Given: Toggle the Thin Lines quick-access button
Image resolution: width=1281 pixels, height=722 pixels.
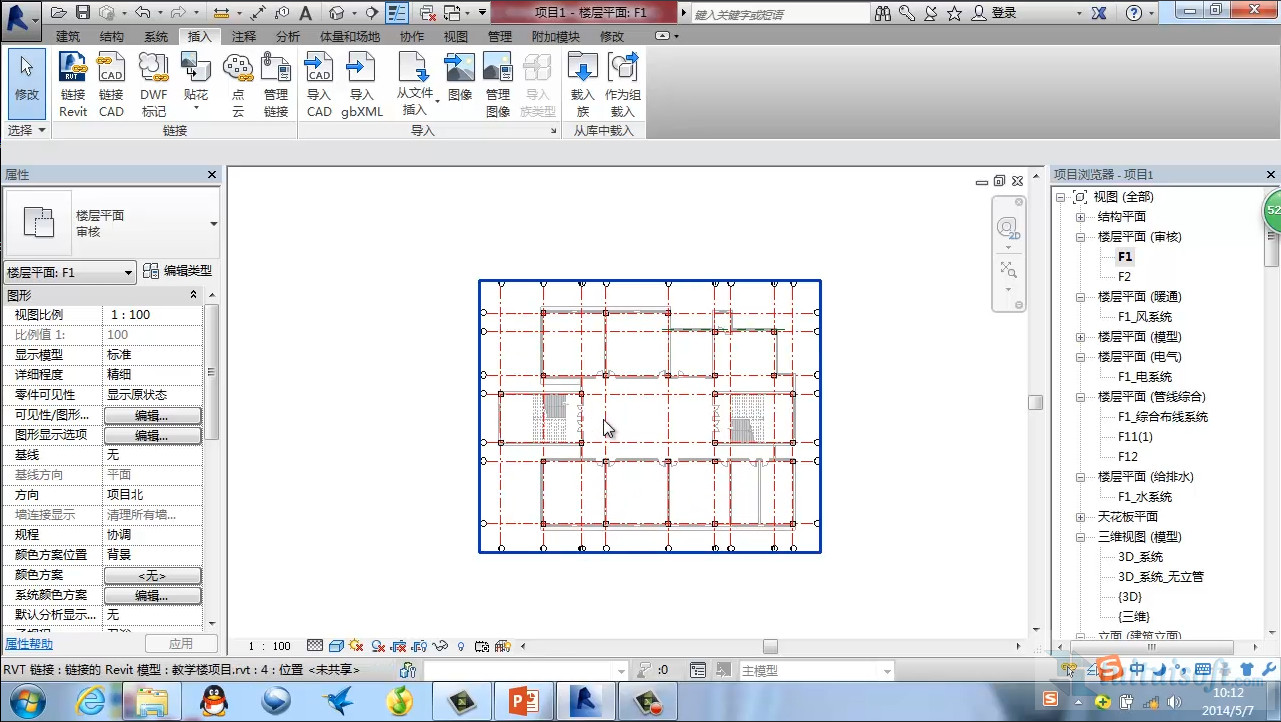Looking at the screenshot, I should coord(396,13).
